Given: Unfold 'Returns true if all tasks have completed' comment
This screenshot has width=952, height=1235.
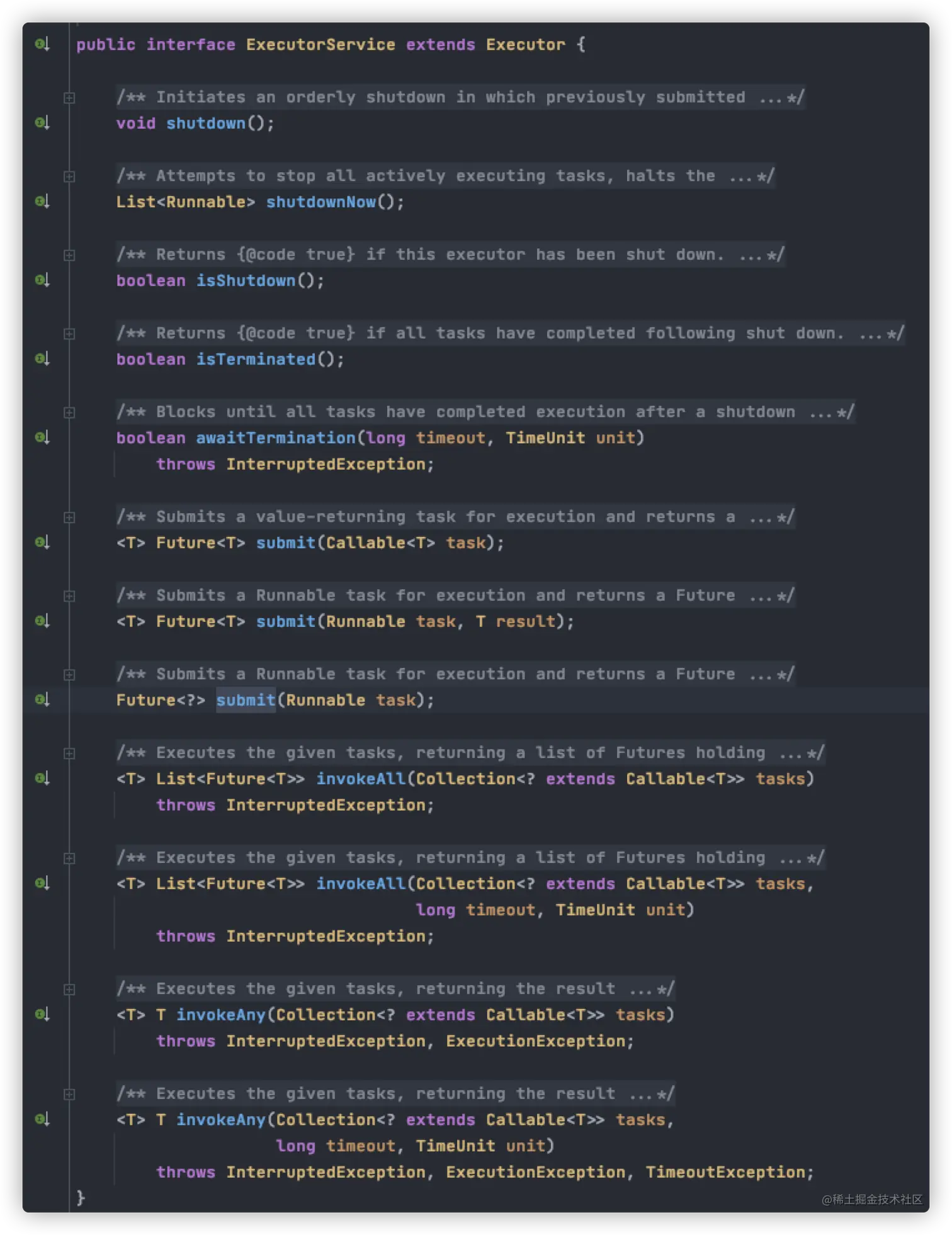Looking at the screenshot, I should point(69,334).
